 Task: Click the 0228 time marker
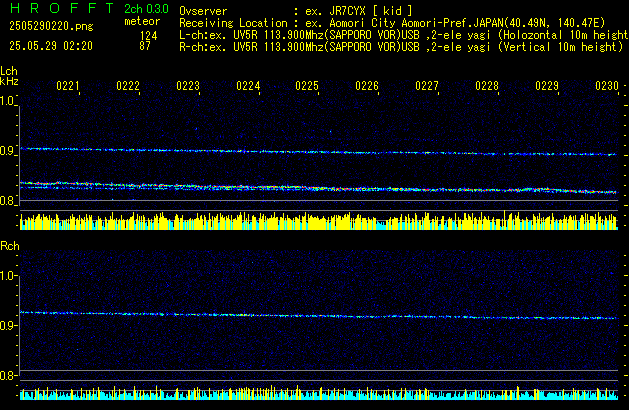[x=487, y=86]
